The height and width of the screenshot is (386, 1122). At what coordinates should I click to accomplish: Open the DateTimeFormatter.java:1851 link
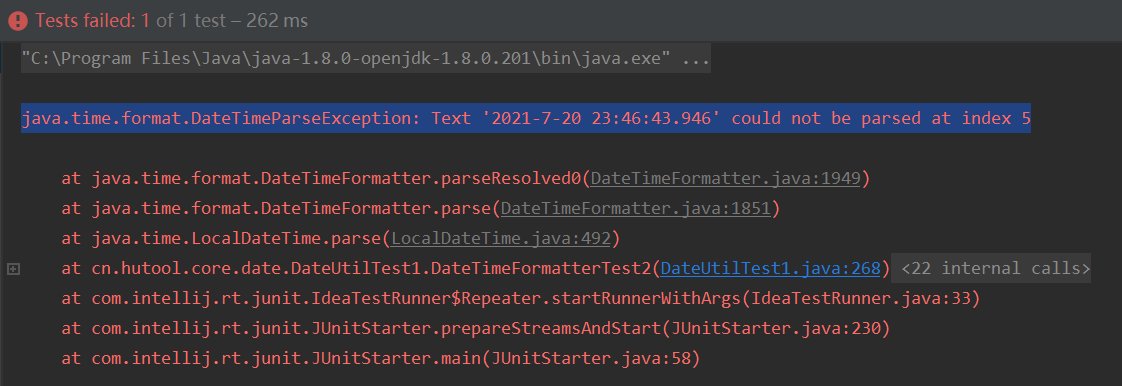click(x=635, y=209)
